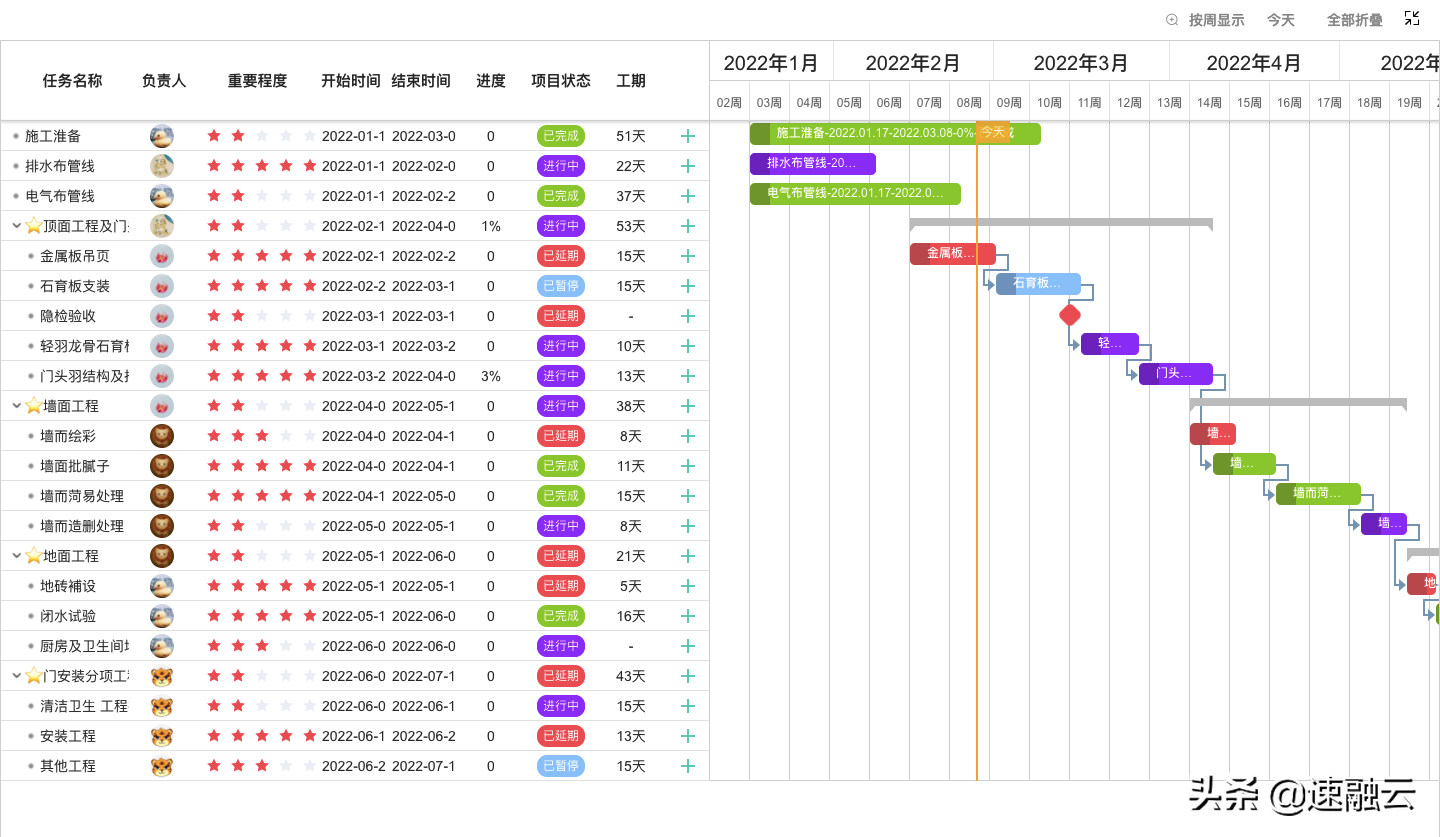Set 电气布管线 importance to third star
Screen dimensions: 1440x837
(x=262, y=196)
